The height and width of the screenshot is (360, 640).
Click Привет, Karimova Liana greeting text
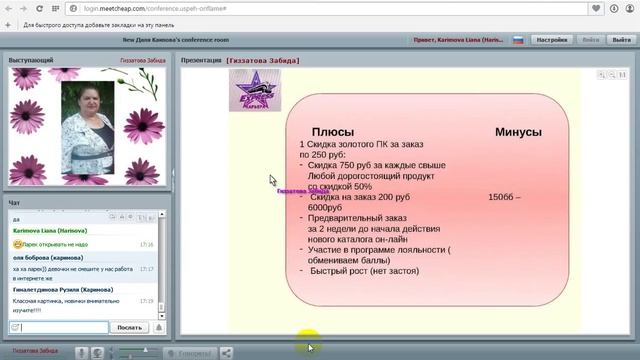click(x=458, y=40)
